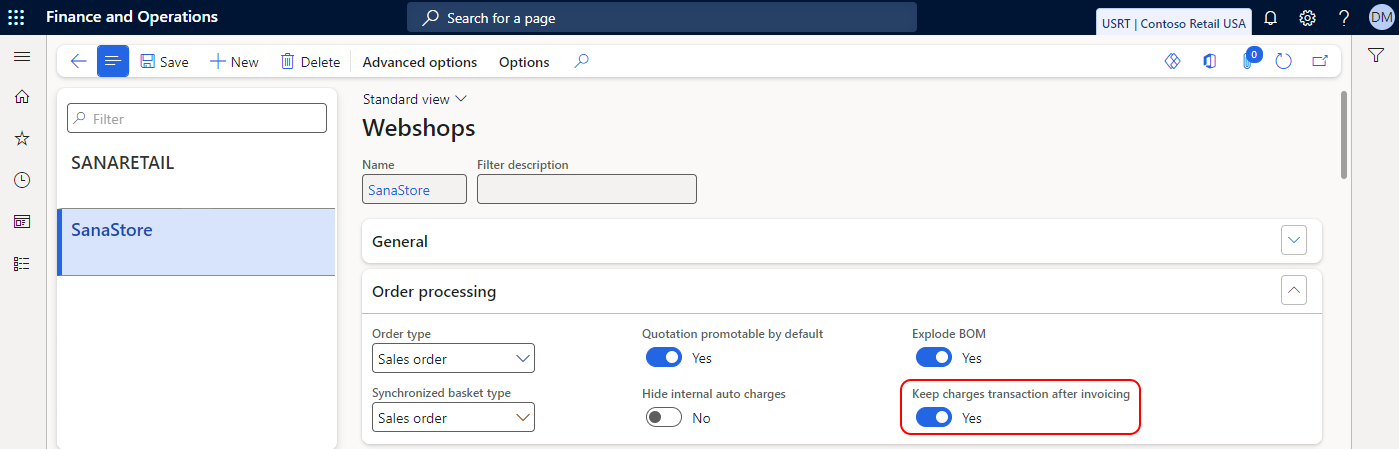
Task: Expand the General section chevron
Action: point(1295,241)
